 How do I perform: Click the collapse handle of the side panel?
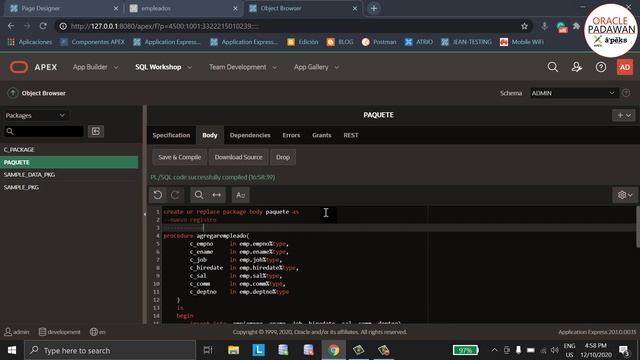click(x=144, y=214)
